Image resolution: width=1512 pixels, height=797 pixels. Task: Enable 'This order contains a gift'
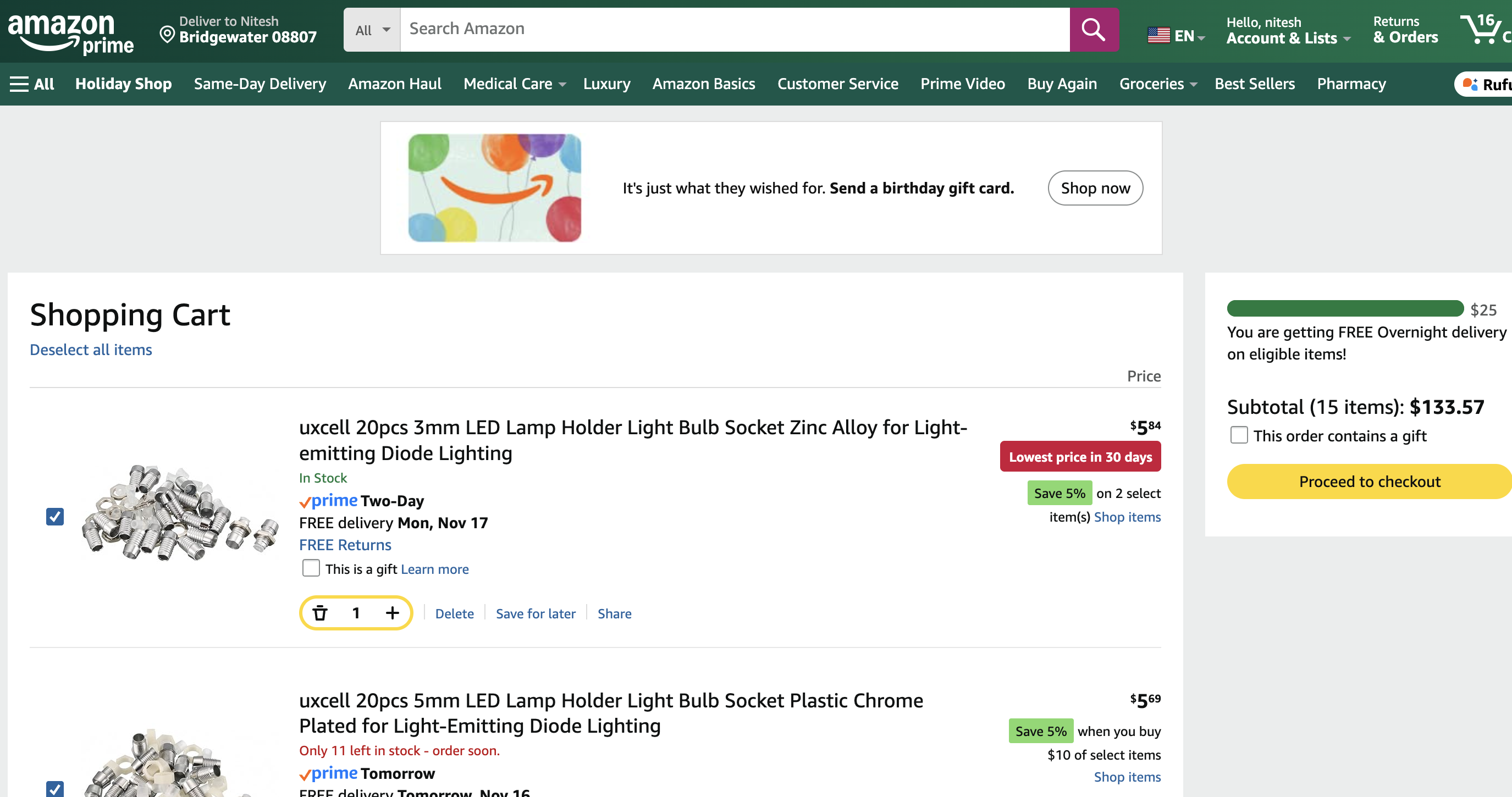coord(1239,435)
